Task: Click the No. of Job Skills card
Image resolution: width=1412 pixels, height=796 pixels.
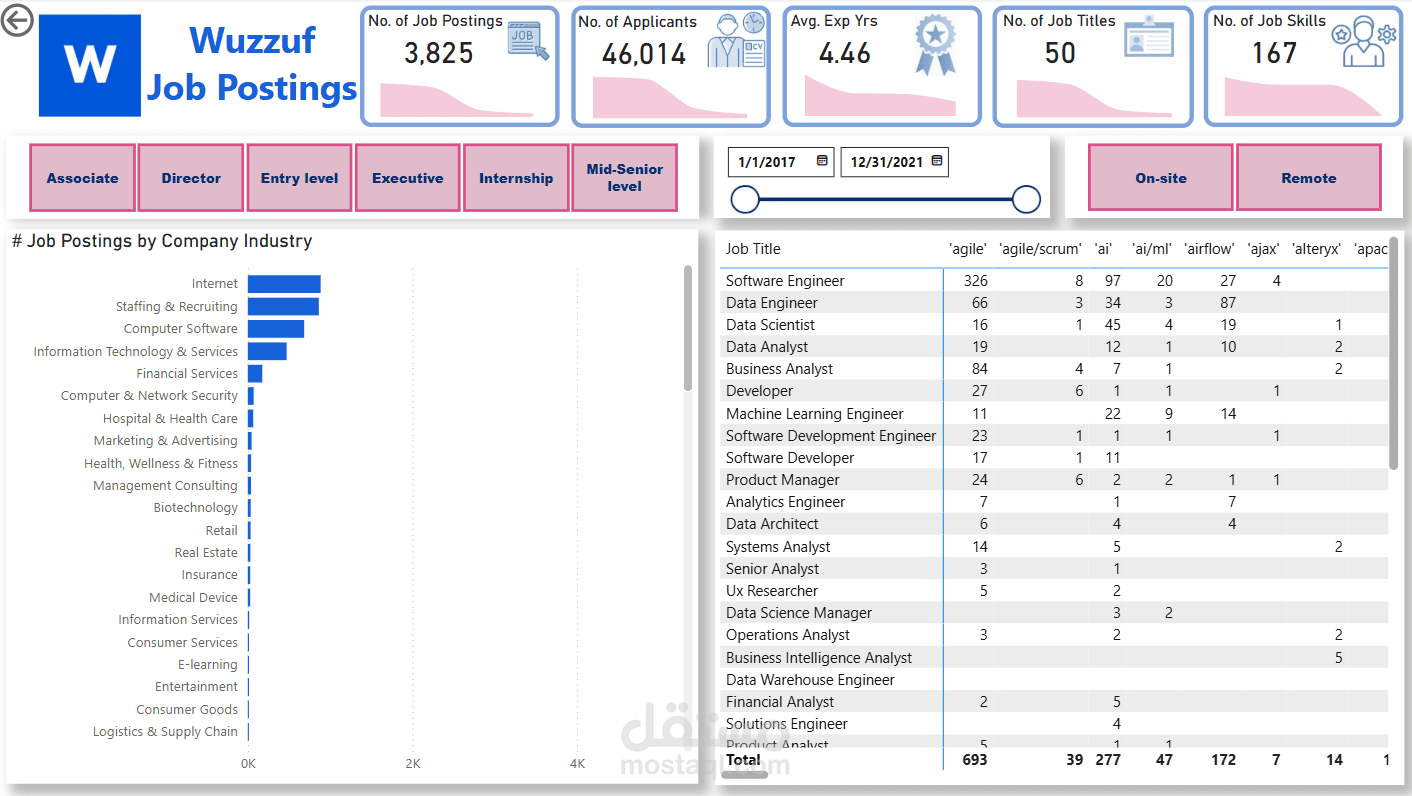Action: point(1304,66)
